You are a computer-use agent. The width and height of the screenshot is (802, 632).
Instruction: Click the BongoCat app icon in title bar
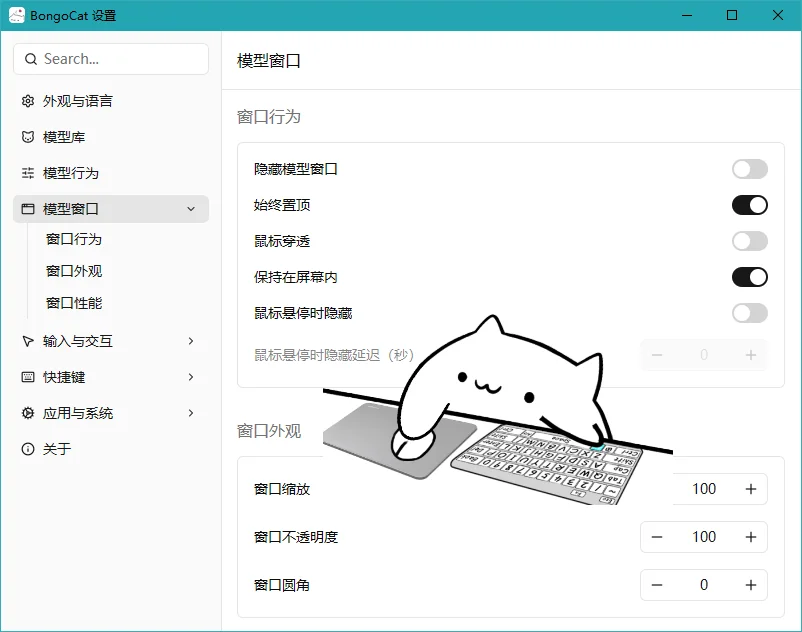(x=16, y=15)
